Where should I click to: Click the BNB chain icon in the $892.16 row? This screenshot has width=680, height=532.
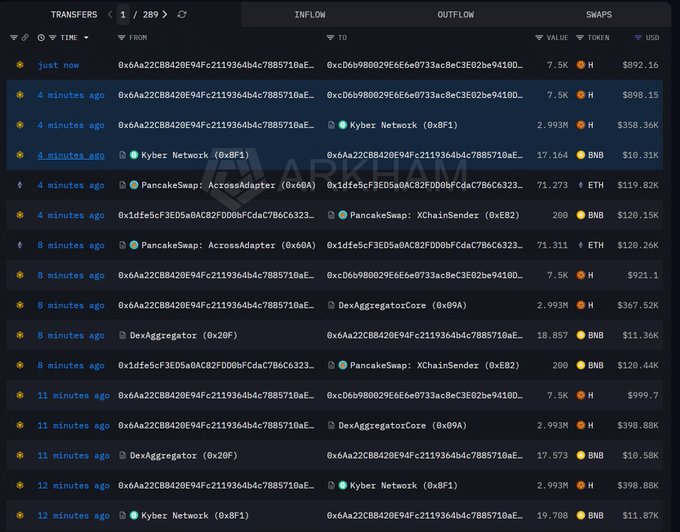click(20, 65)
